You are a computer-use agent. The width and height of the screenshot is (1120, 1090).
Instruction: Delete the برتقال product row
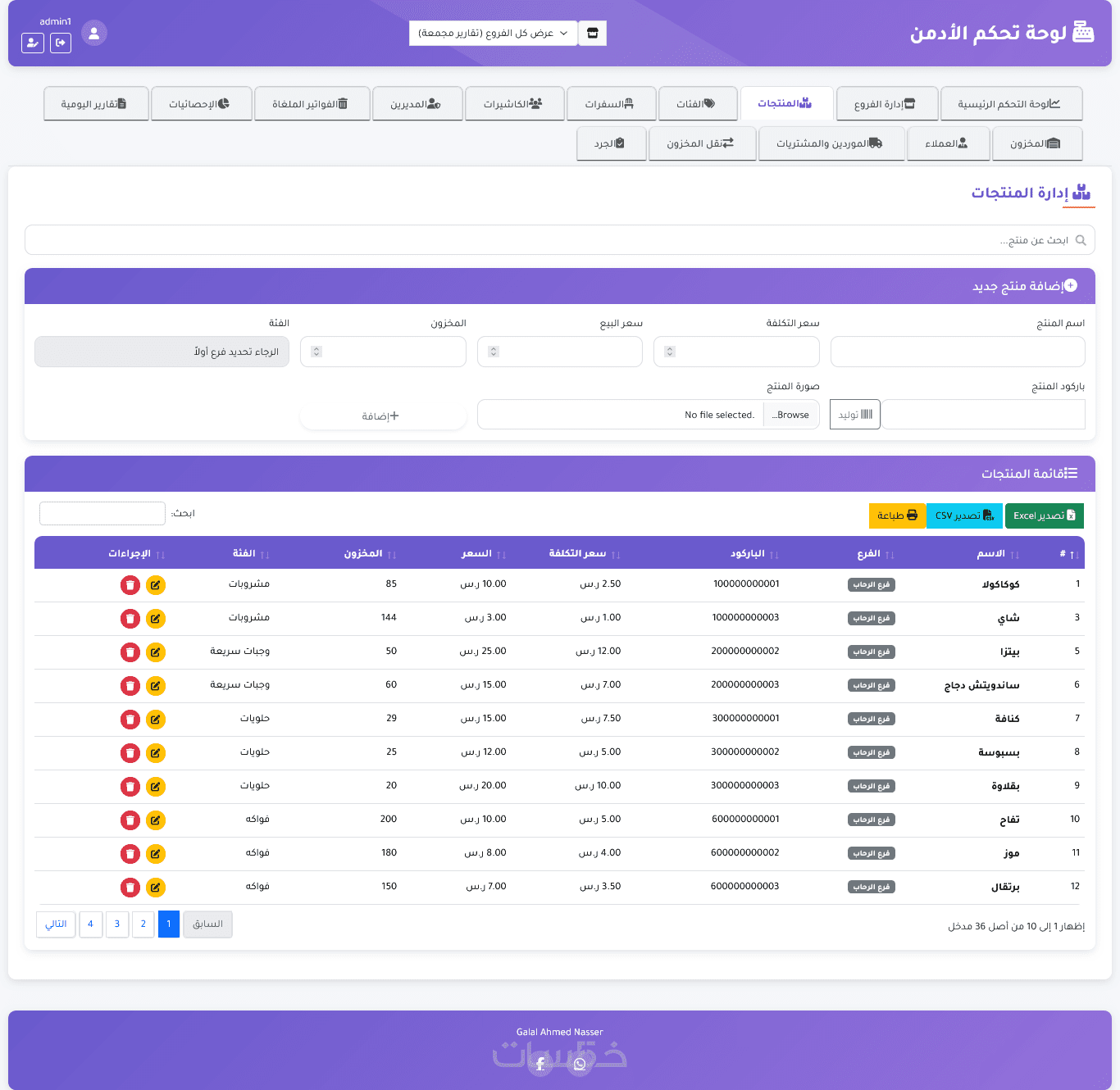[x=130, y=888]
